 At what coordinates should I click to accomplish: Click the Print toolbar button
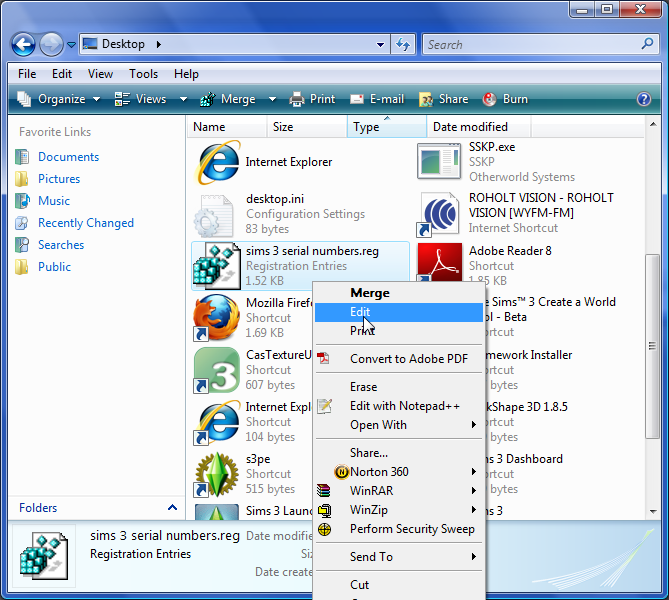pyautogui.click(x=312, y=99)
